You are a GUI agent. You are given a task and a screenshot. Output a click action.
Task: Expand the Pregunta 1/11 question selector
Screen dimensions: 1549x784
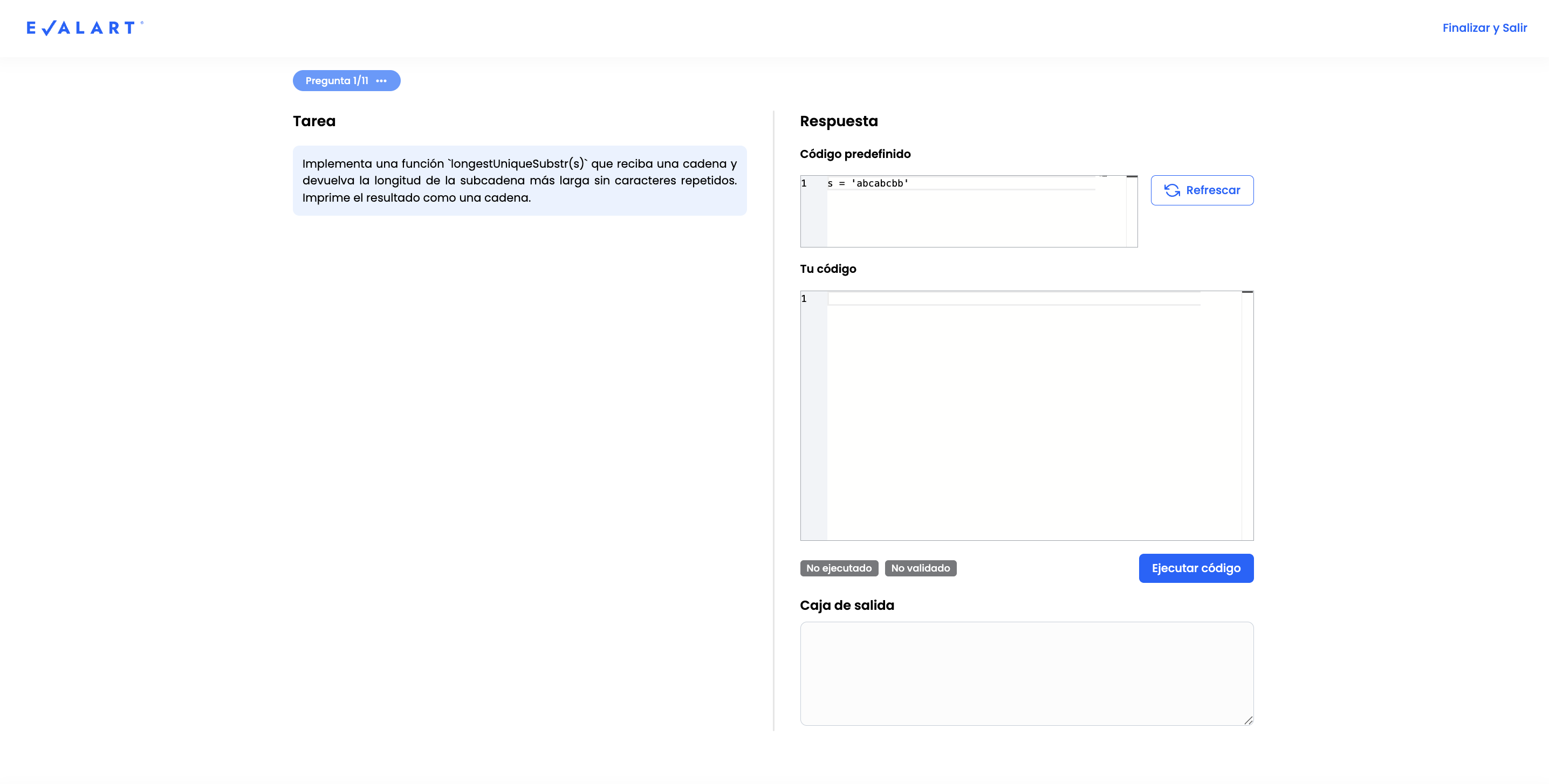click(337, 80)
